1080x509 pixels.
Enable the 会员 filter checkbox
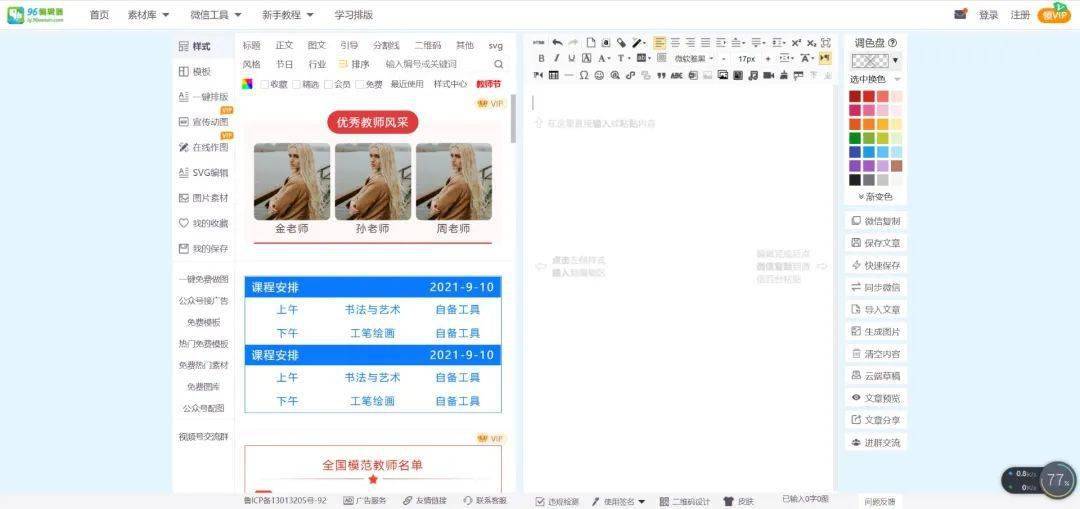coord(328,84)
